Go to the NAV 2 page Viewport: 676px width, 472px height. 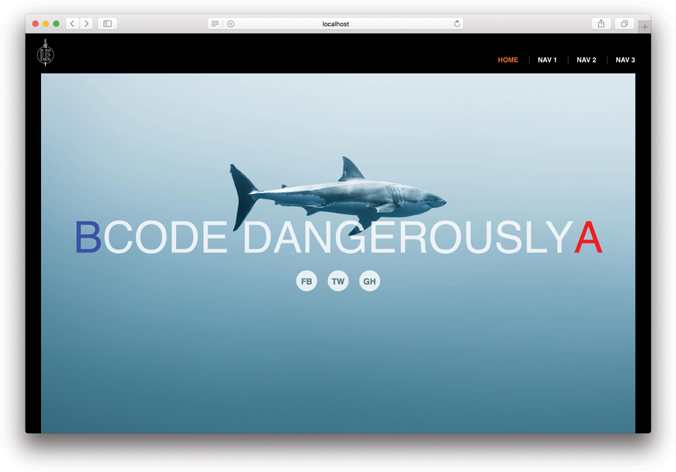(x=586, y=60)
